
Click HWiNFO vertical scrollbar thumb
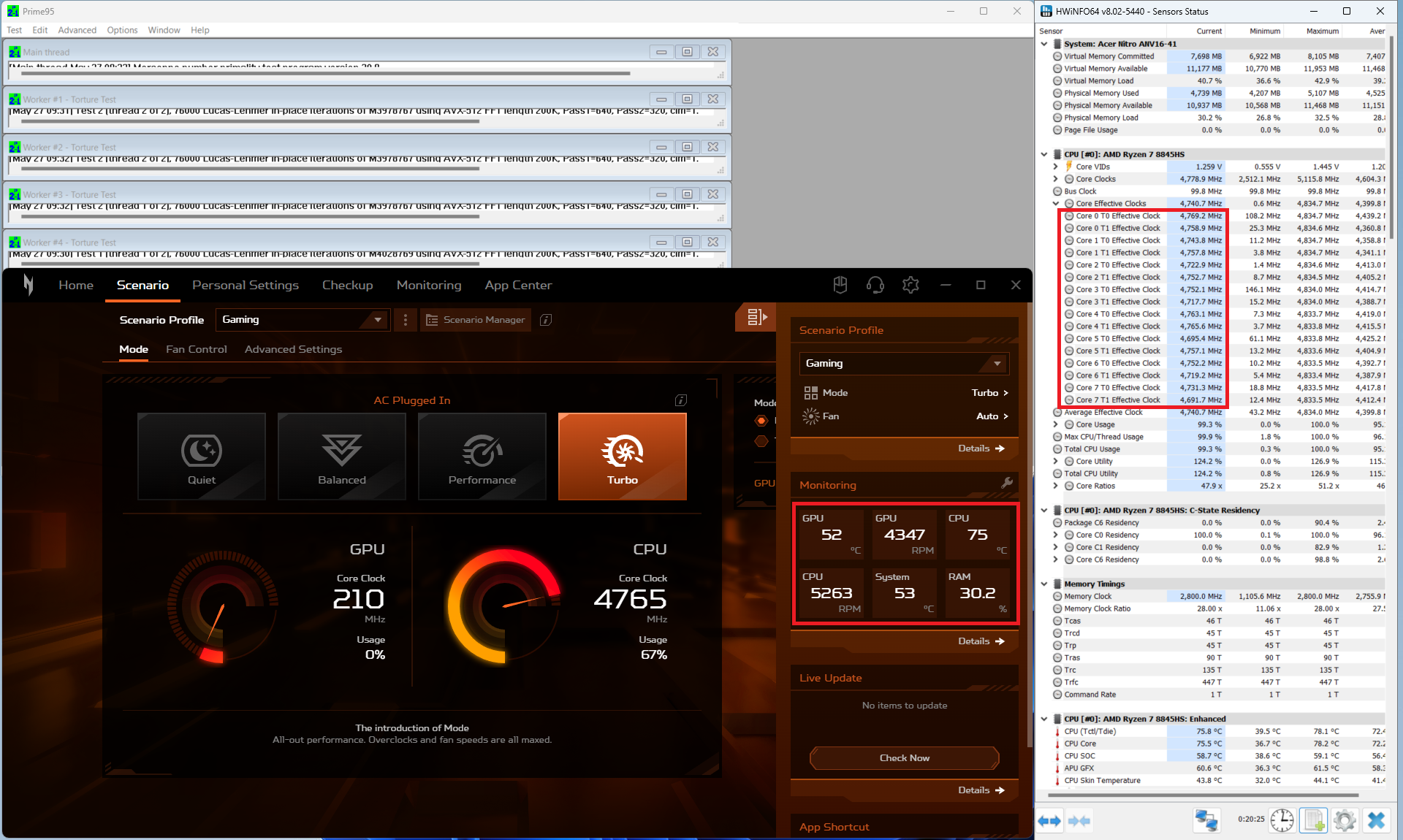point(1392,137)
